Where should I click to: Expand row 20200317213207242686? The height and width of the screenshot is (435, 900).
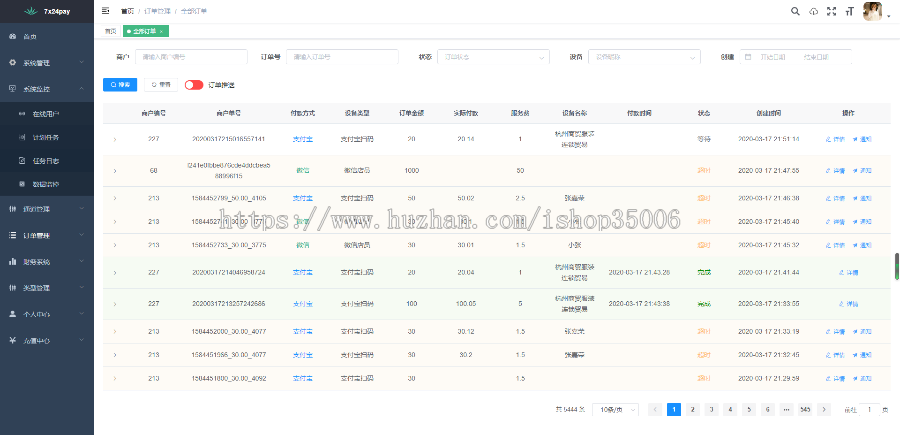click(115, 304)
